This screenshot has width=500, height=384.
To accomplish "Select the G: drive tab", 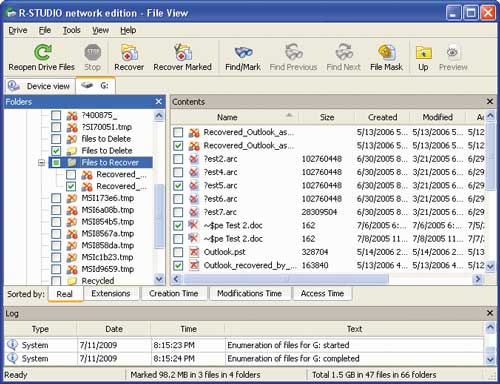I will click(96, 85).
